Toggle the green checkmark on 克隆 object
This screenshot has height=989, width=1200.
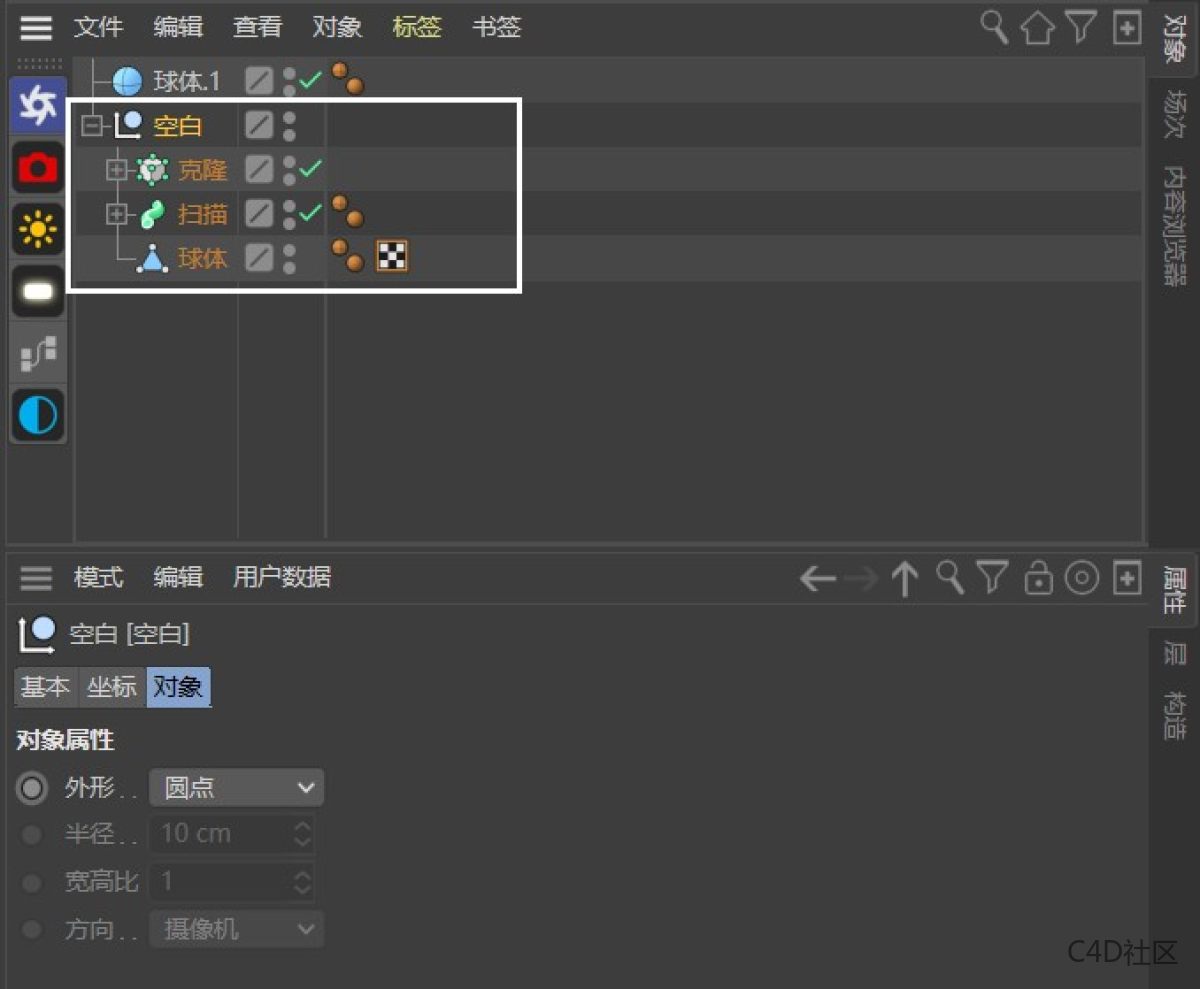tap(311, 168)
